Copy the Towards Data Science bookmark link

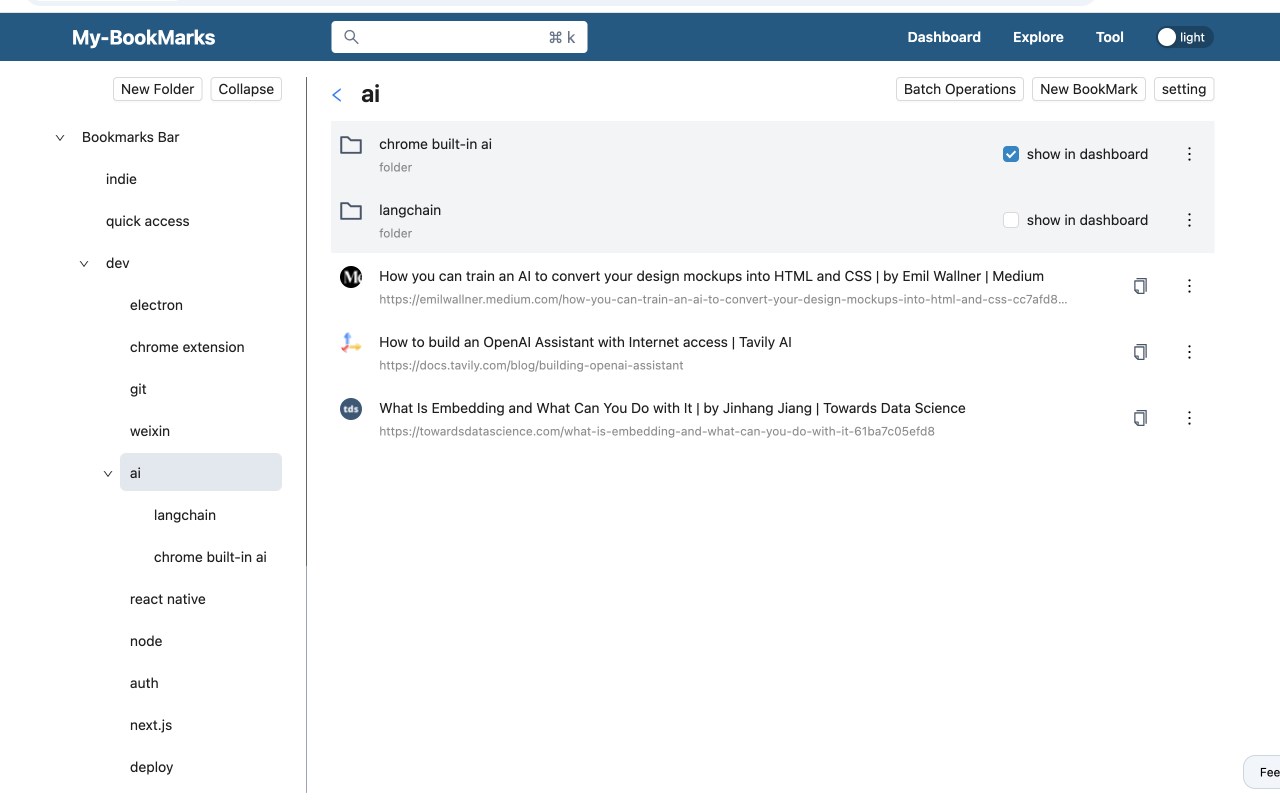tap(1140, 418)
